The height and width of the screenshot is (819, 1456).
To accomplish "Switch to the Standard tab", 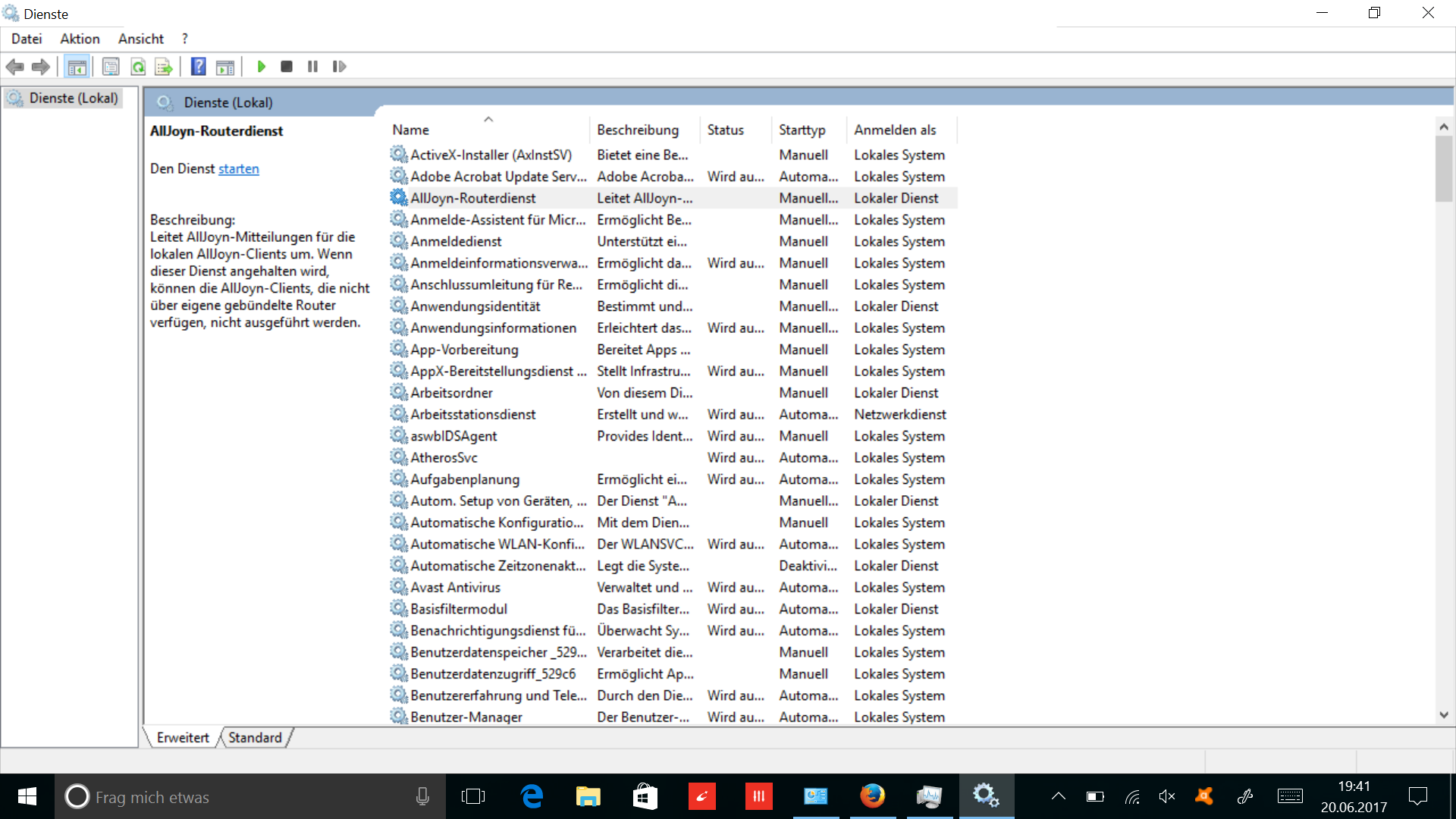I will (255, 737).
